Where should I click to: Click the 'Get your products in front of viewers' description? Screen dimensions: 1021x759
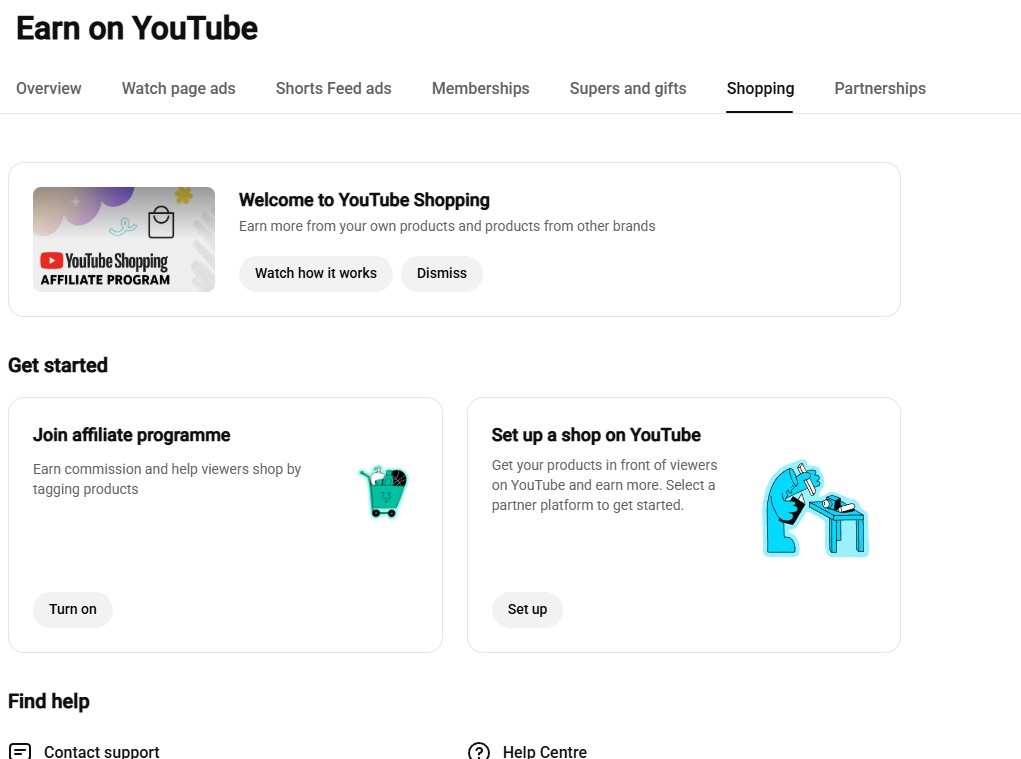tap(604, 485)
